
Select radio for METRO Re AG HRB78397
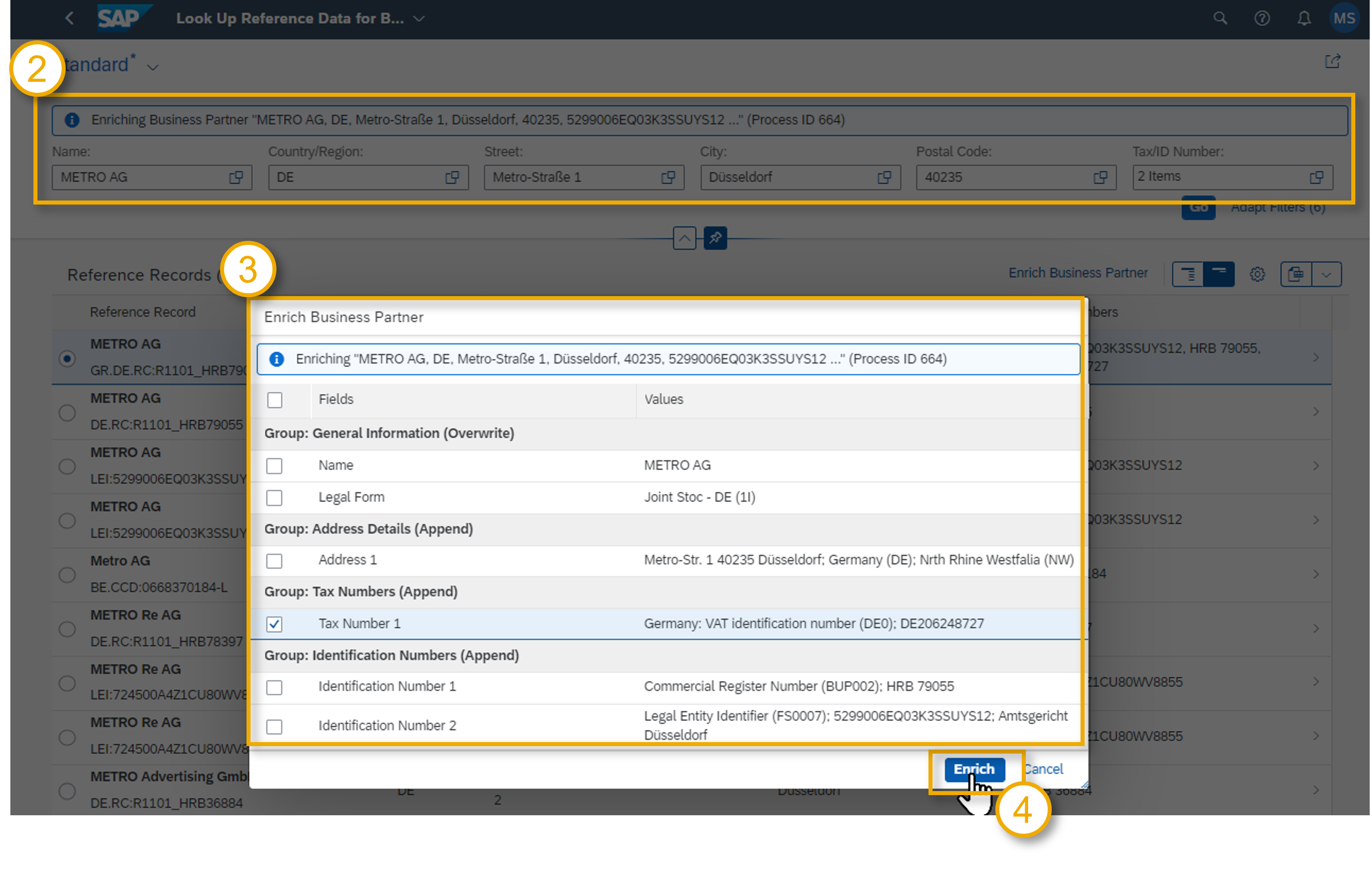pos(67,629)
